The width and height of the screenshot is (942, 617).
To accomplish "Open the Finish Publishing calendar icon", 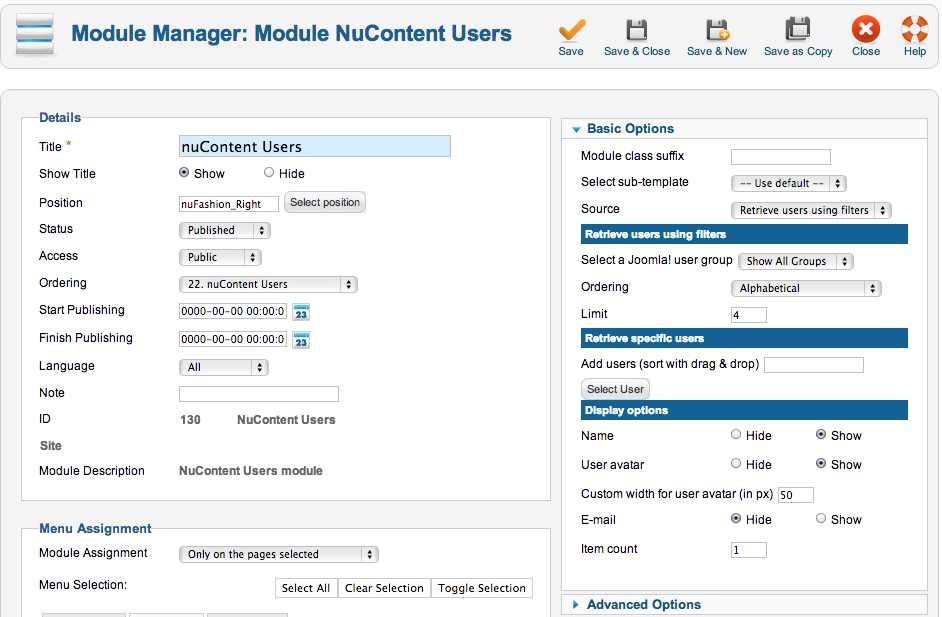I will pos(301,341).
